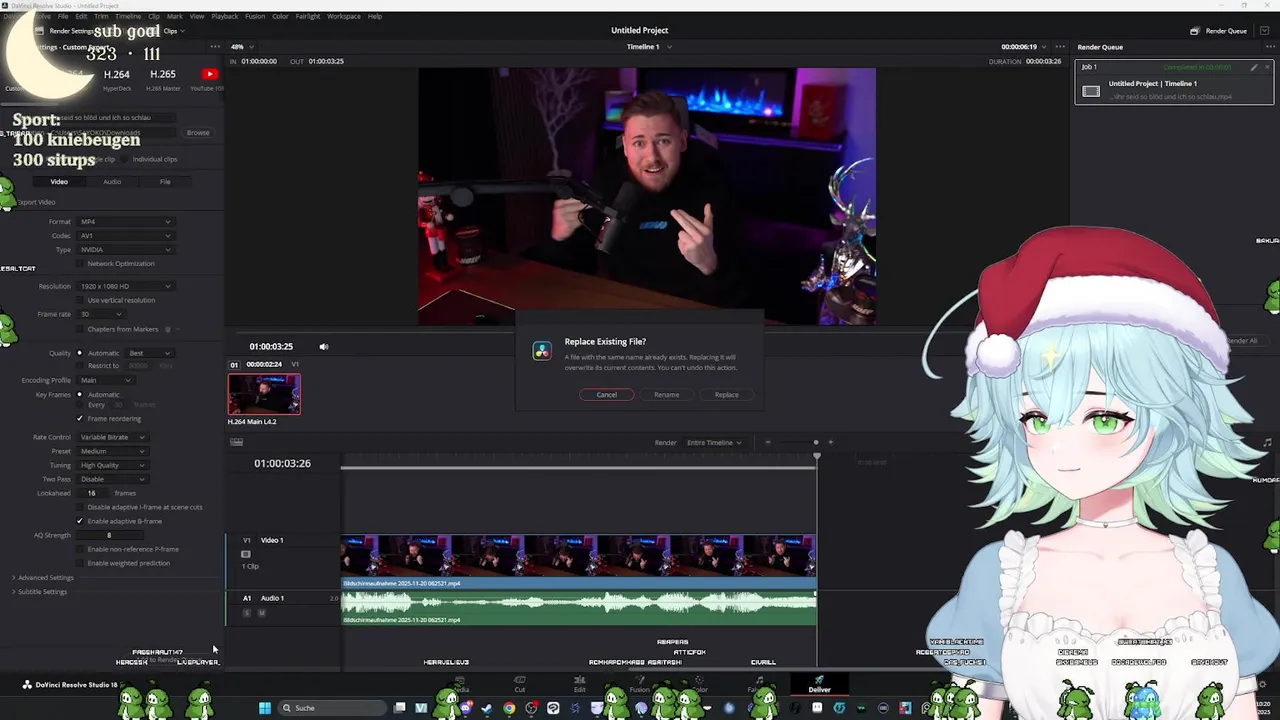Select the Restrict to quality radio button
Viewport: 1280px width, 720px height.
pos(80,366)
